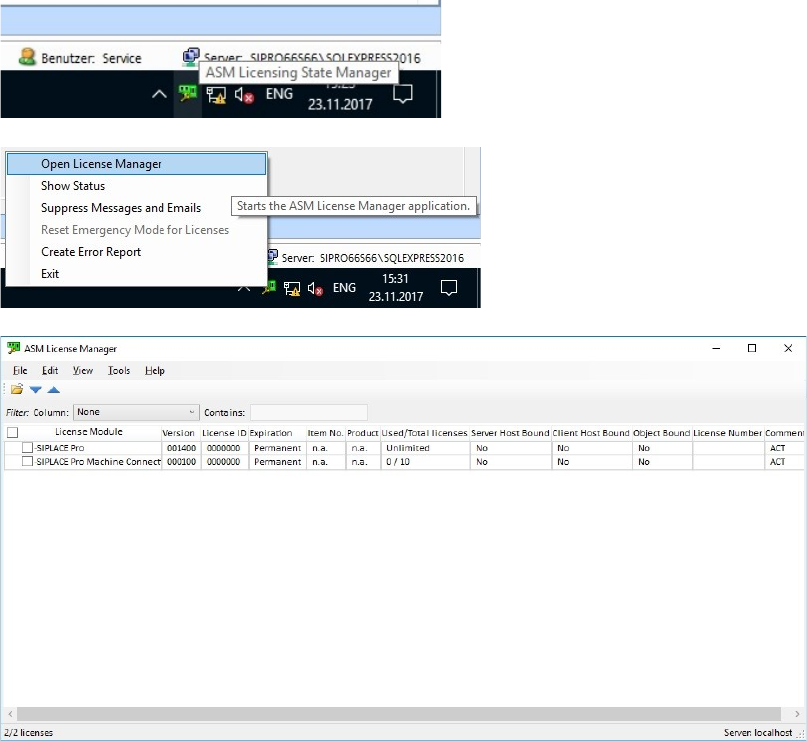Open the File menu

(20, 370)
